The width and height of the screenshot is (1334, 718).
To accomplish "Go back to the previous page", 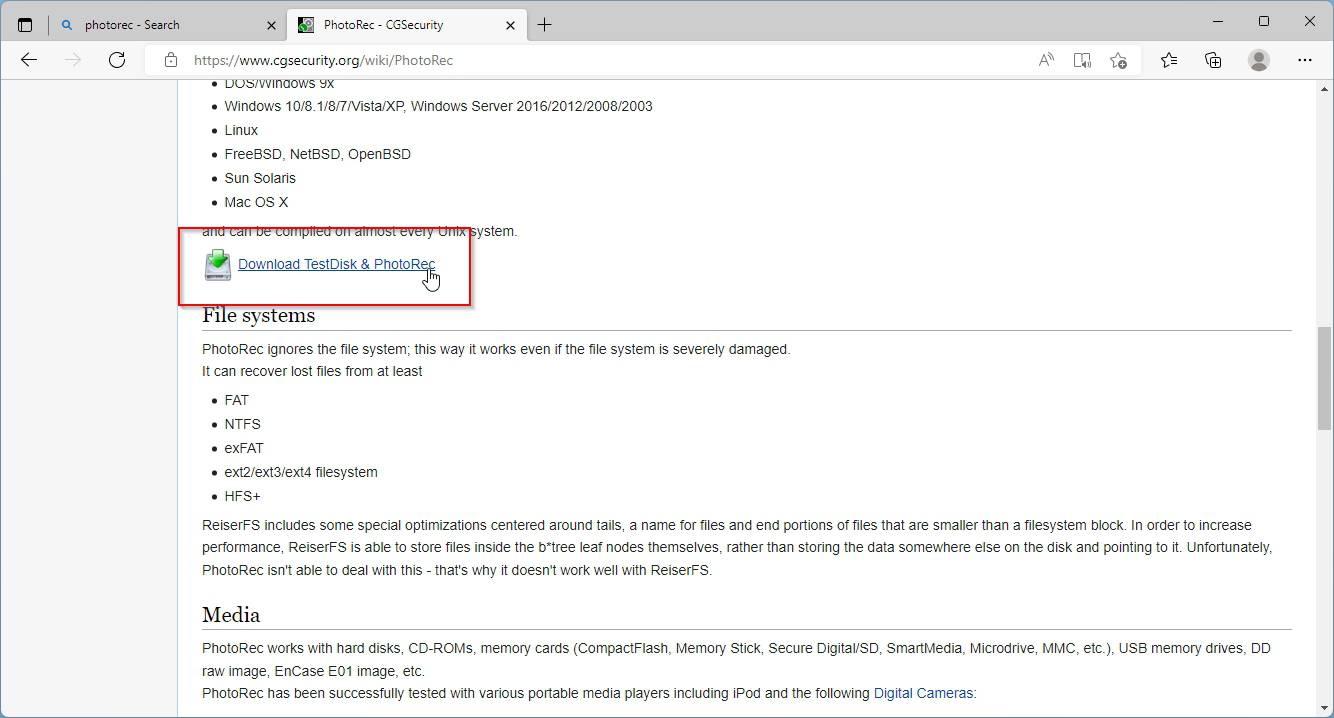I will [x=29, y=60].
